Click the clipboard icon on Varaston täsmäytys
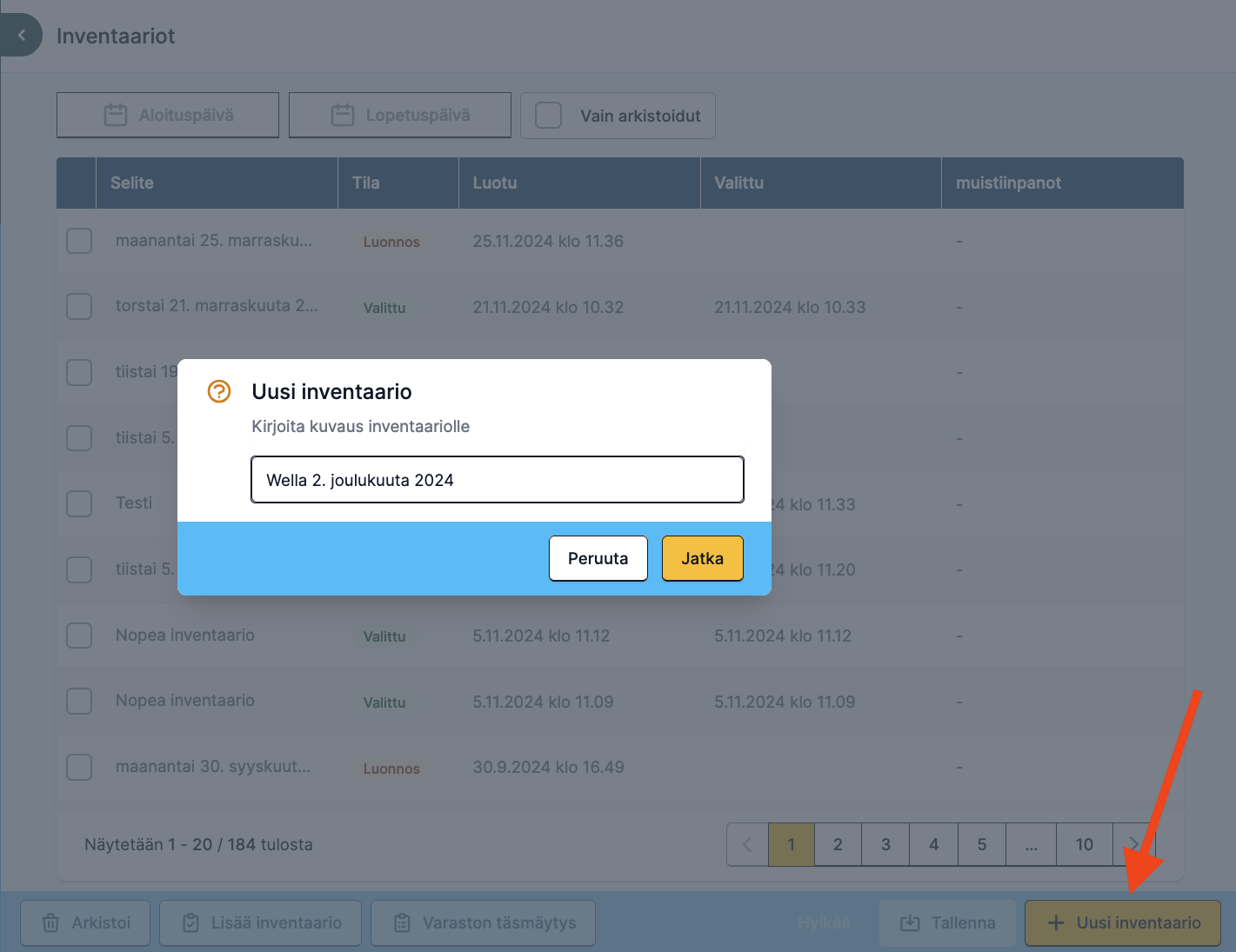Image resolution: width=1236 pixels, height=952 pixels. [x=402, y=922]
